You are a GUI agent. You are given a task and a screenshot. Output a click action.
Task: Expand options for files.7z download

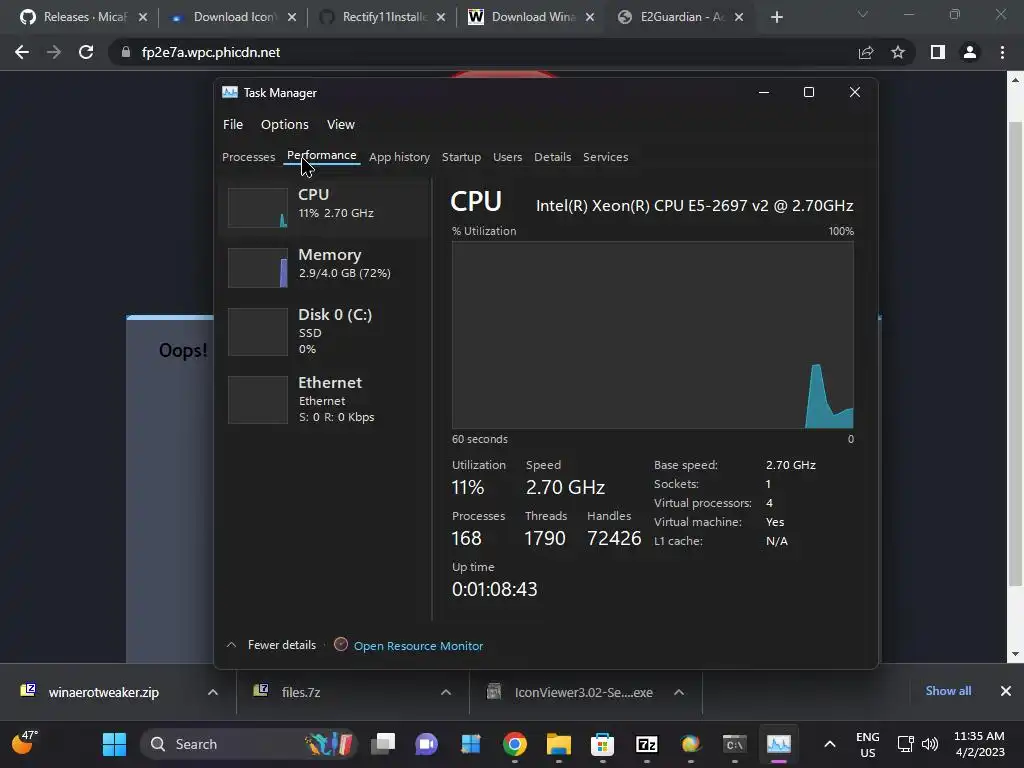446,692
